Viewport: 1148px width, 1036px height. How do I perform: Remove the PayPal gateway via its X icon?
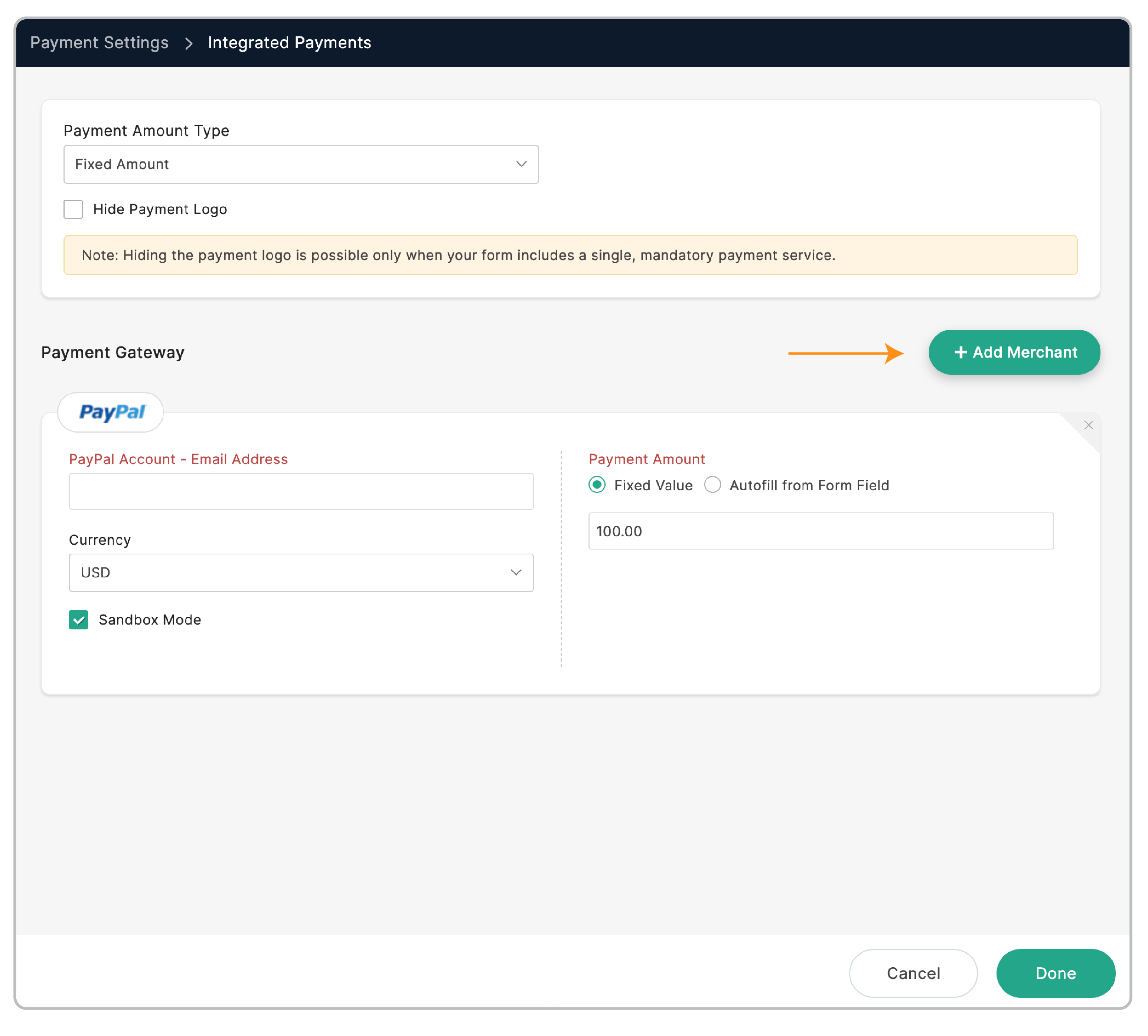[x=1089, y=425]
